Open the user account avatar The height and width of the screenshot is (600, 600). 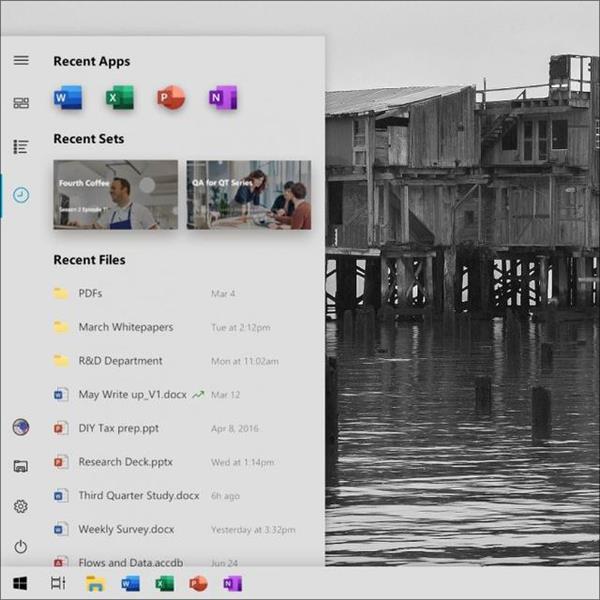tap(21, 427)
